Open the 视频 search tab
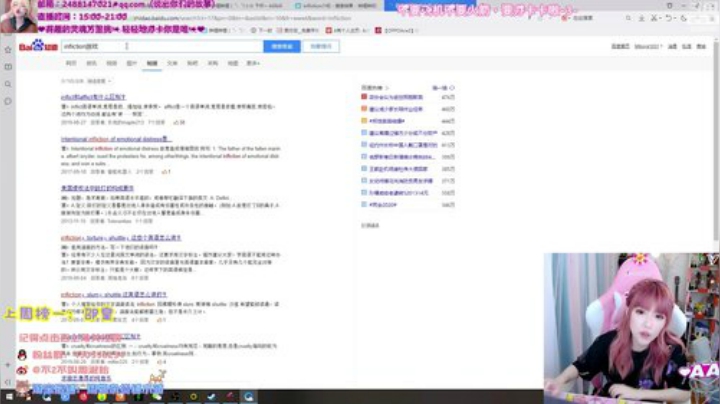Screen dimensions: 720x404 coord(112,63)
